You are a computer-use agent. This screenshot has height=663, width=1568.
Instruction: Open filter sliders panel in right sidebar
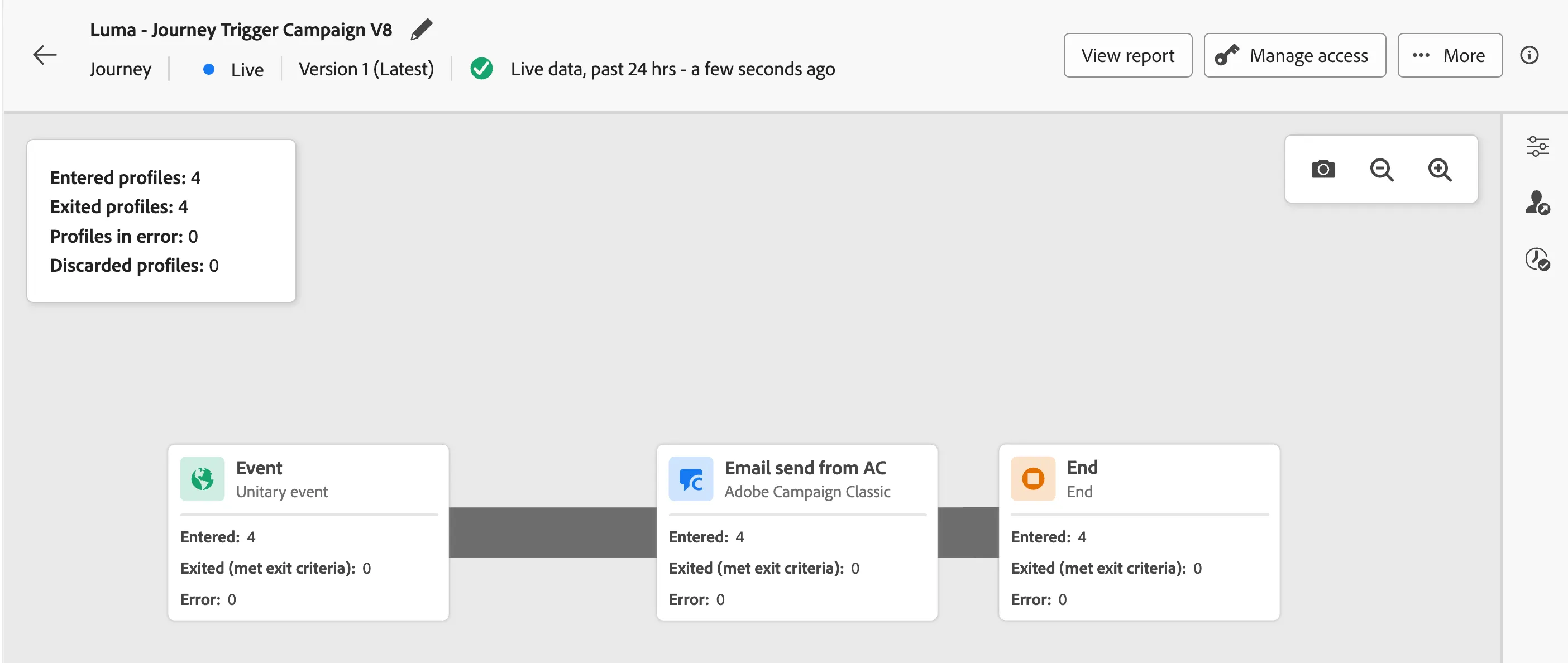click(1537, 146)
